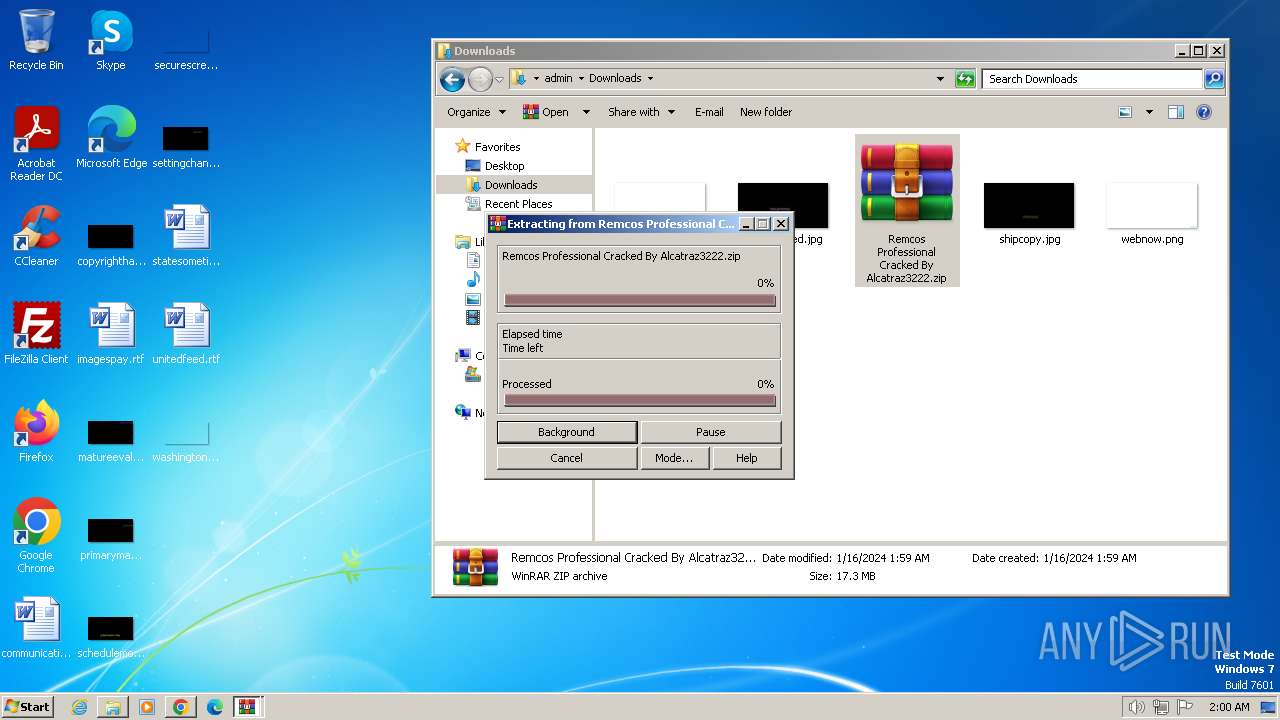Click the Processed total progress bar

[x=640, y=401]
